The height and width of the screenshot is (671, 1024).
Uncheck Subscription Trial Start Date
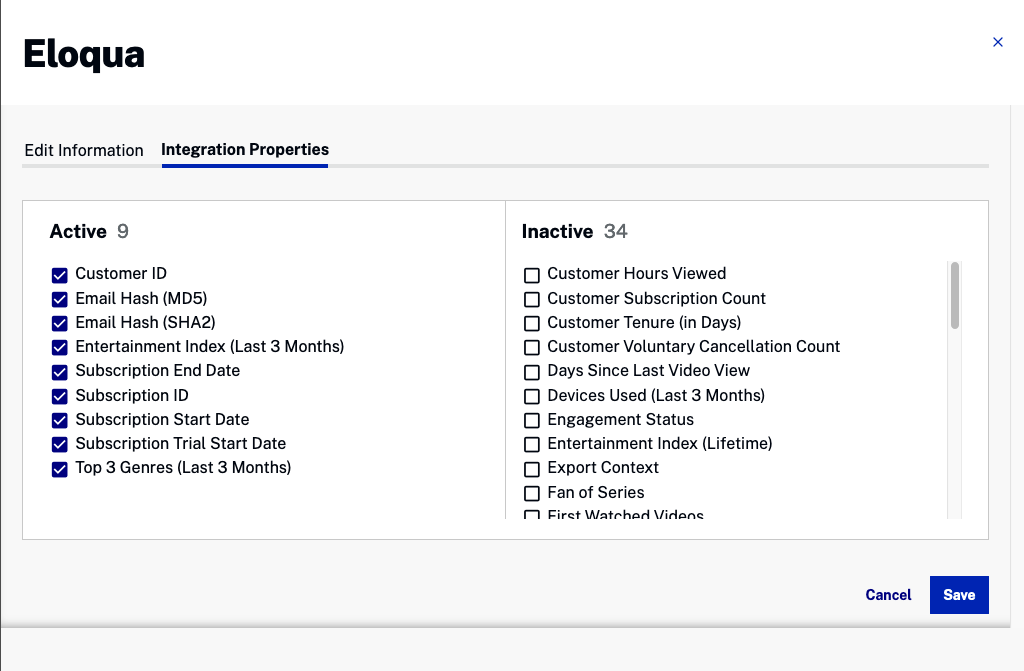click(x=60, y=444)
